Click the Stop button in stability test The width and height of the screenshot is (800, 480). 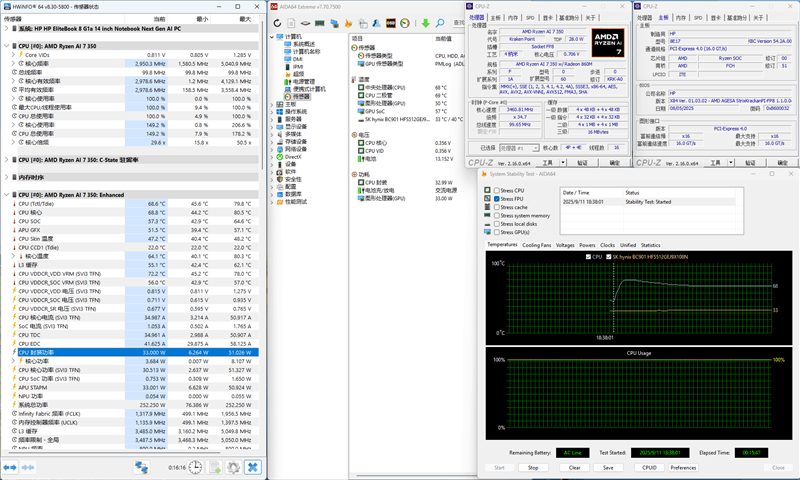pos(533,467)
